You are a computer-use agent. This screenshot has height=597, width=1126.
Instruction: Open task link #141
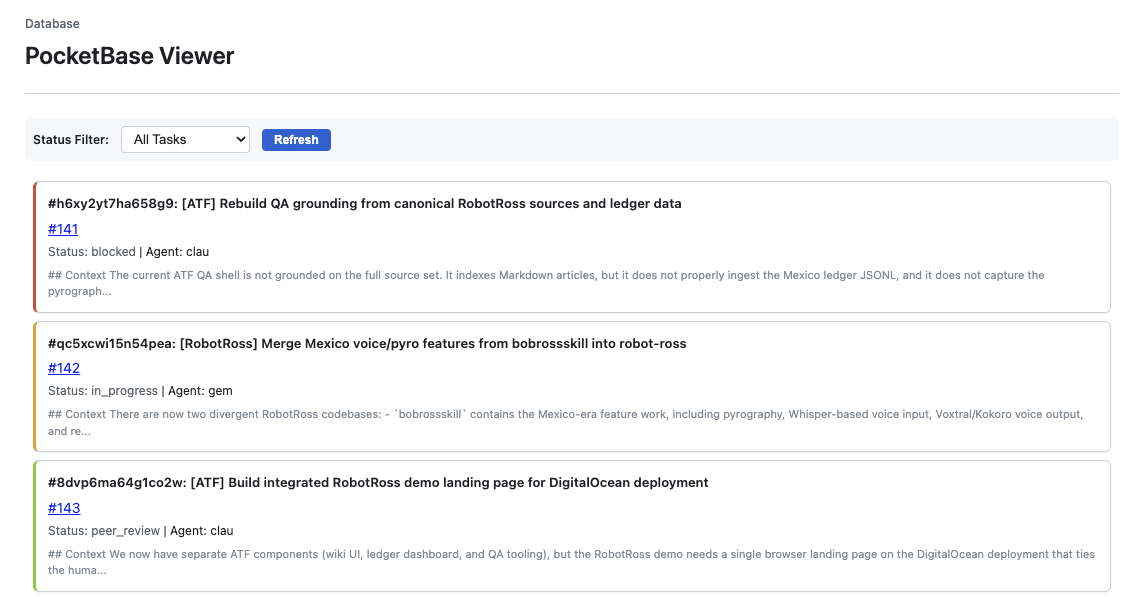(63, 229)
